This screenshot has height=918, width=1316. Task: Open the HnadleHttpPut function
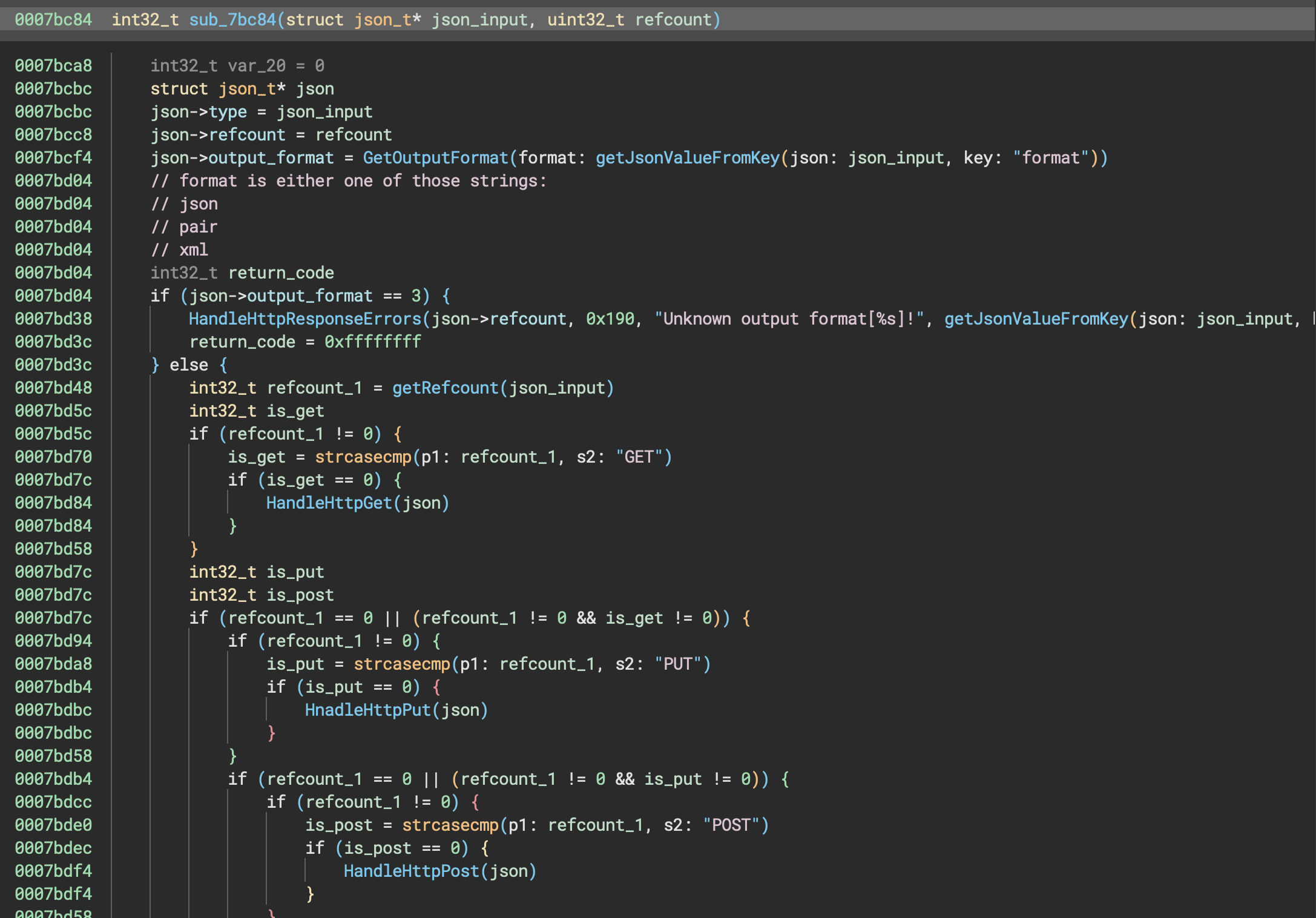[x=367, y=710]
